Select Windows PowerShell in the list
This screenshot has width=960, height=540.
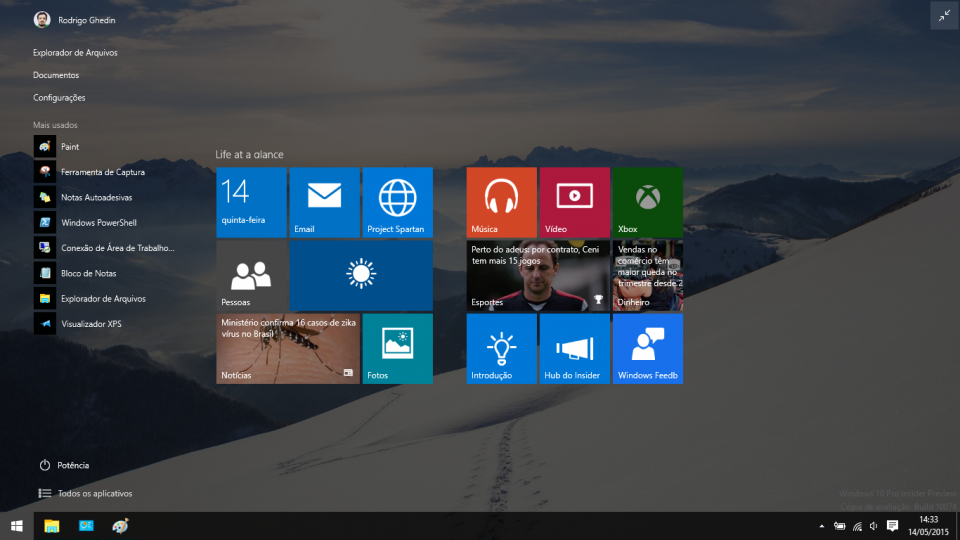point(98,223)
